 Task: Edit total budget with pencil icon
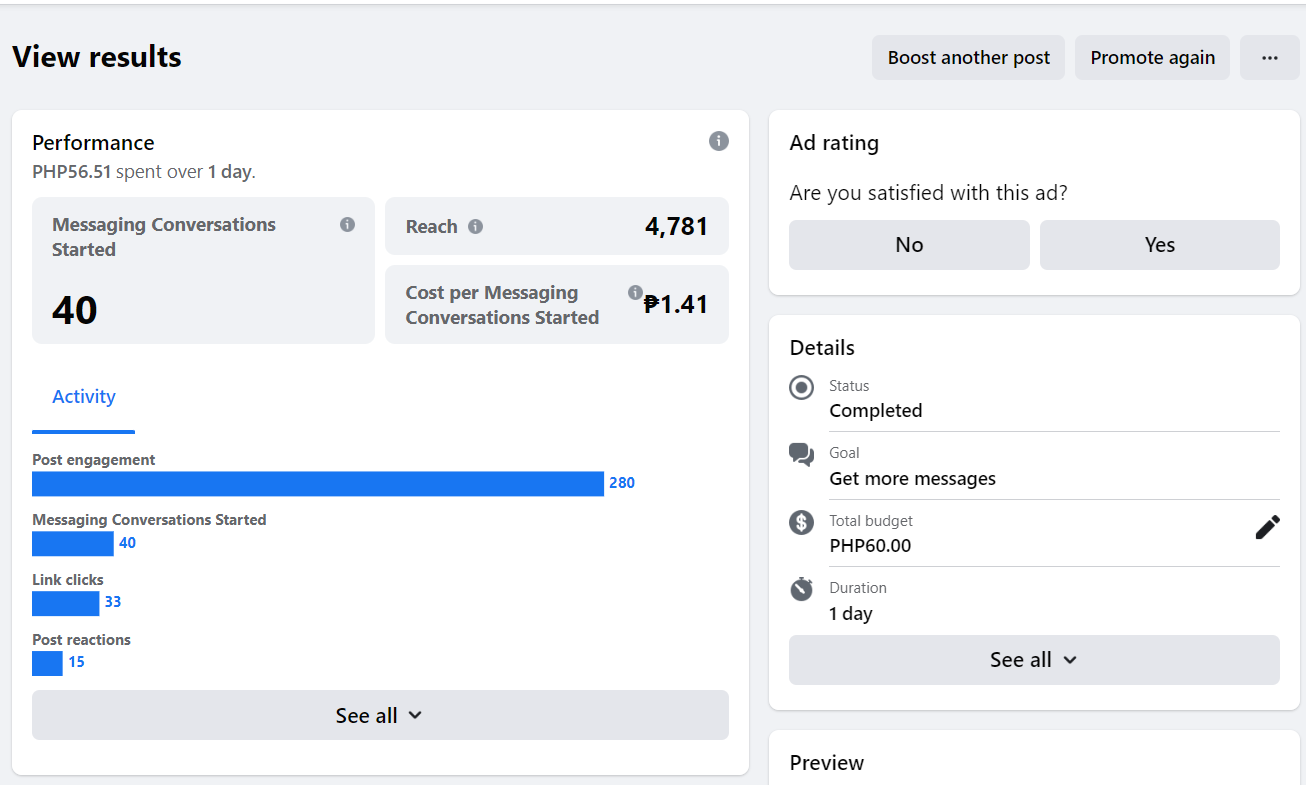point(1267,527)
